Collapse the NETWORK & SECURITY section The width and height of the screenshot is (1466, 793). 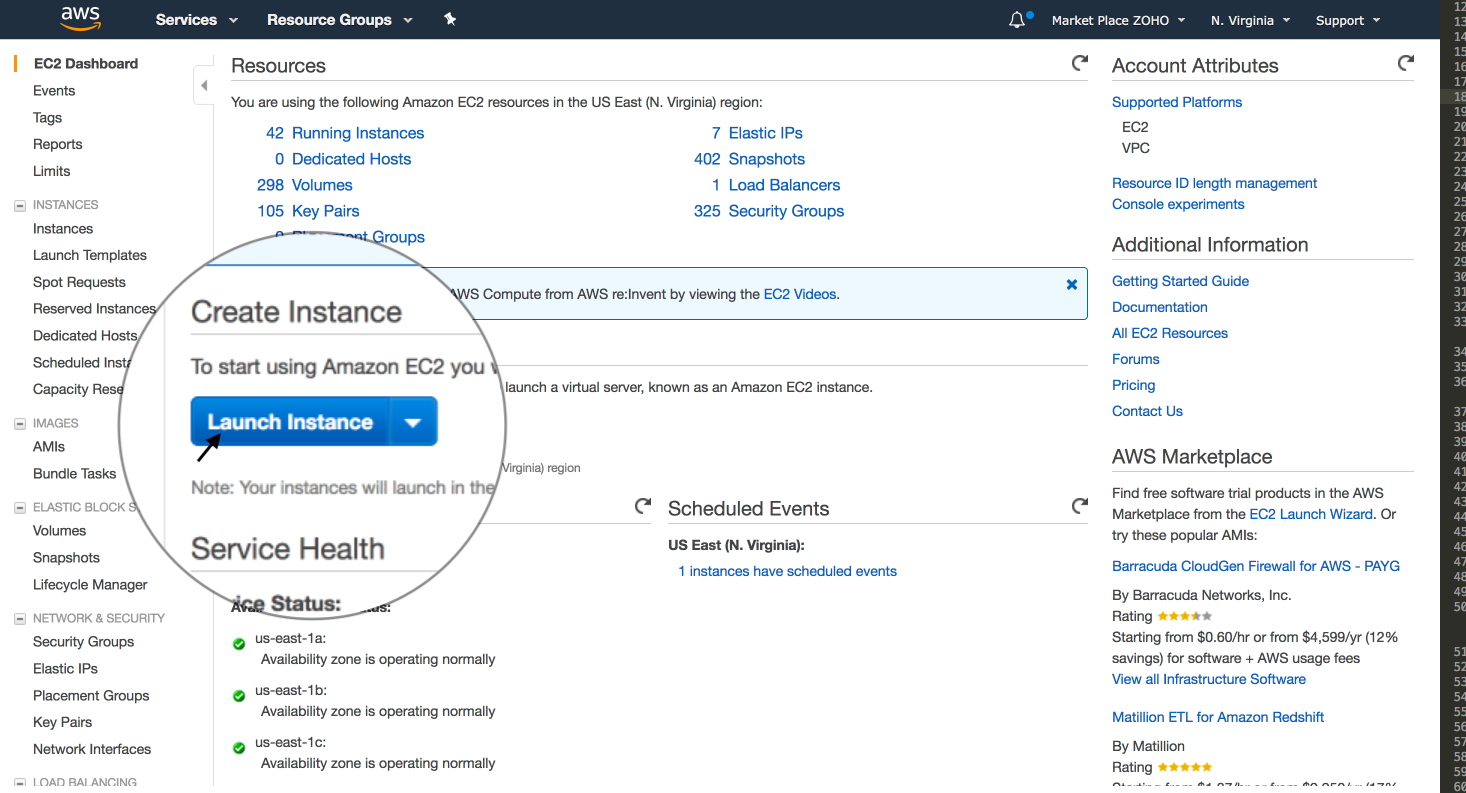[19, 619]
